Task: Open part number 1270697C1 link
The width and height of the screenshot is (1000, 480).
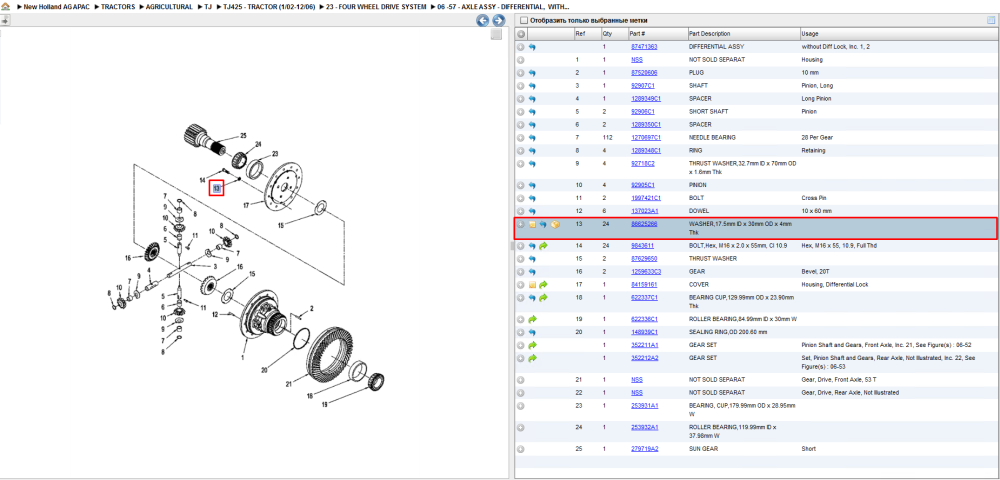Action: 646,137
